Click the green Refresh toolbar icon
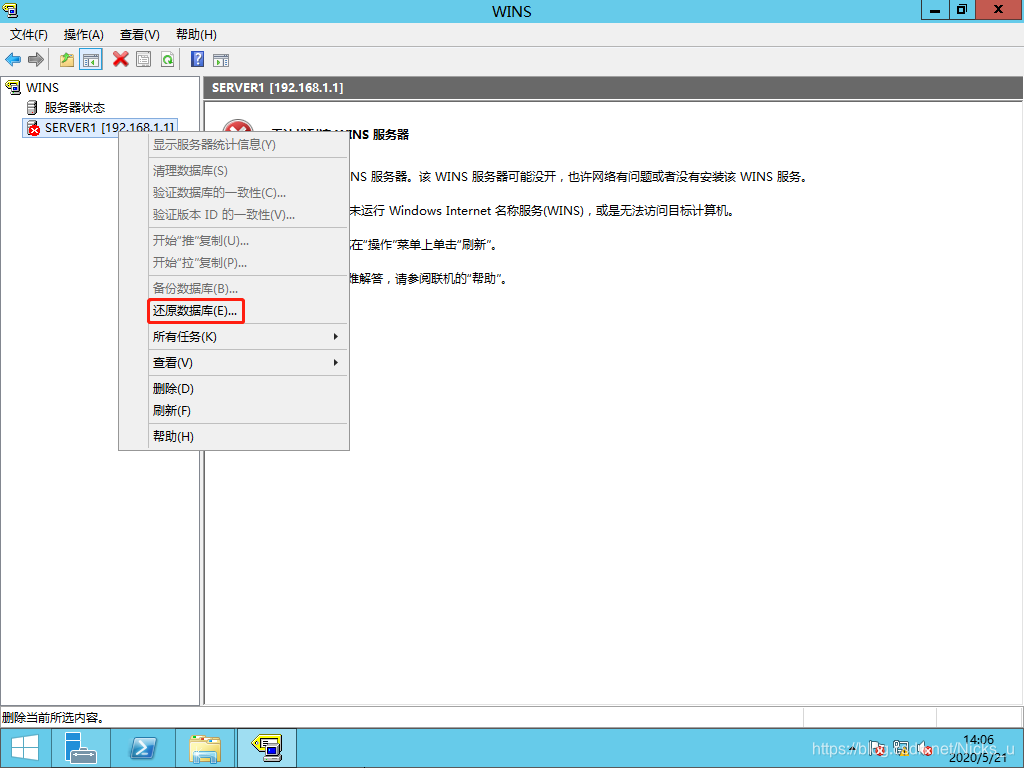Image resolution: width=1024 pixels, height=768 pixels. click(x=168, y=60)
